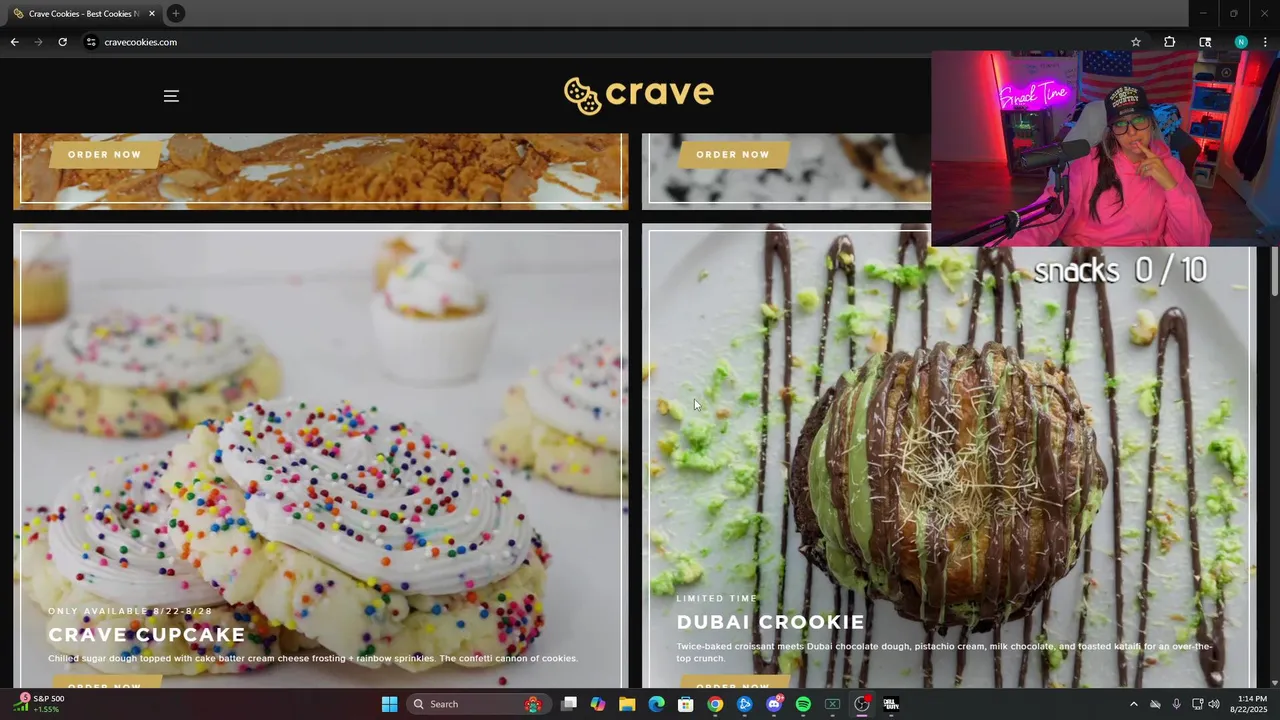
Task: Click the ONLY AVAILABLE 8/22-8/28 label
Action: point(130,611)
